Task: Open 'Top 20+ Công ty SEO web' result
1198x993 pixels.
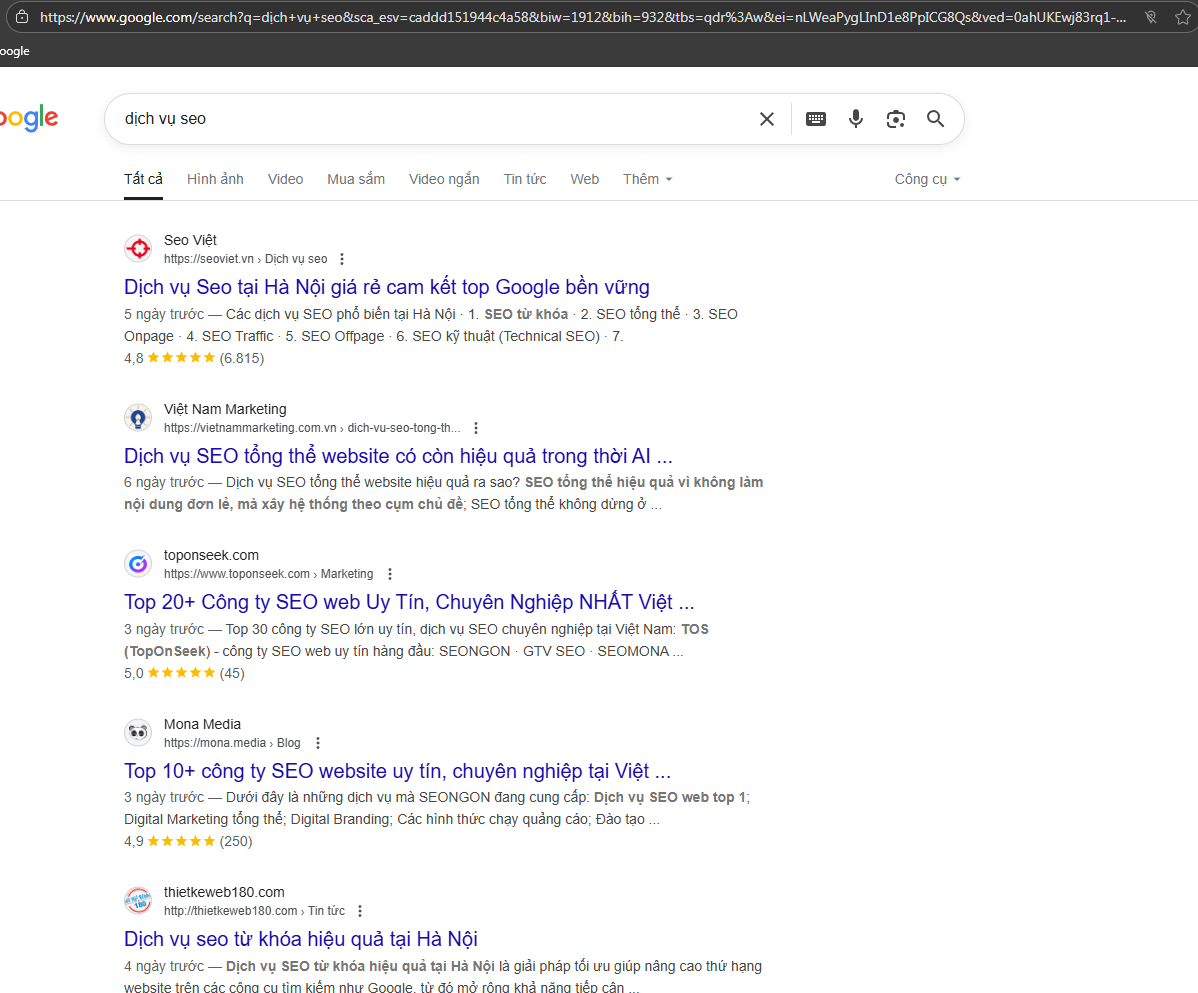Action: [409, 602]
